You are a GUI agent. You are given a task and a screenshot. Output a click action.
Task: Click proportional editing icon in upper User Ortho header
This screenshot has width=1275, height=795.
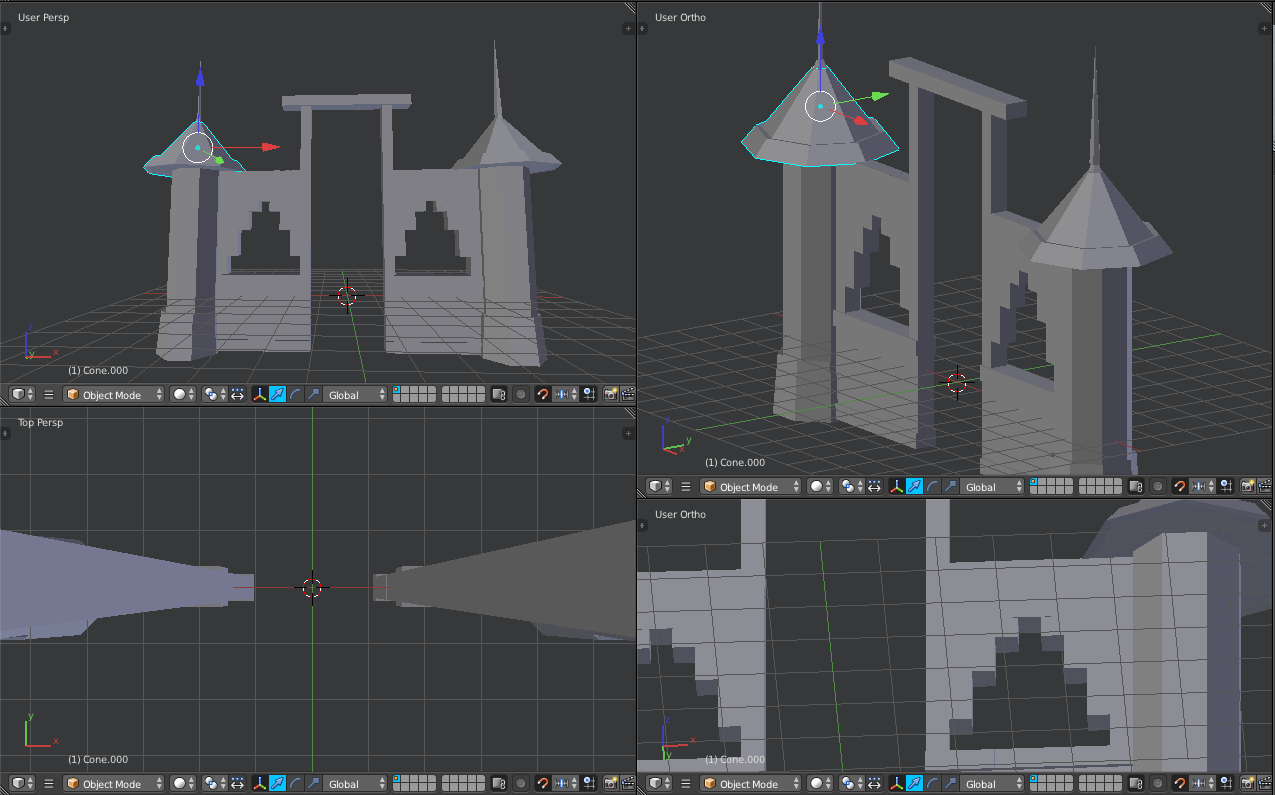tap(1158, 487)
